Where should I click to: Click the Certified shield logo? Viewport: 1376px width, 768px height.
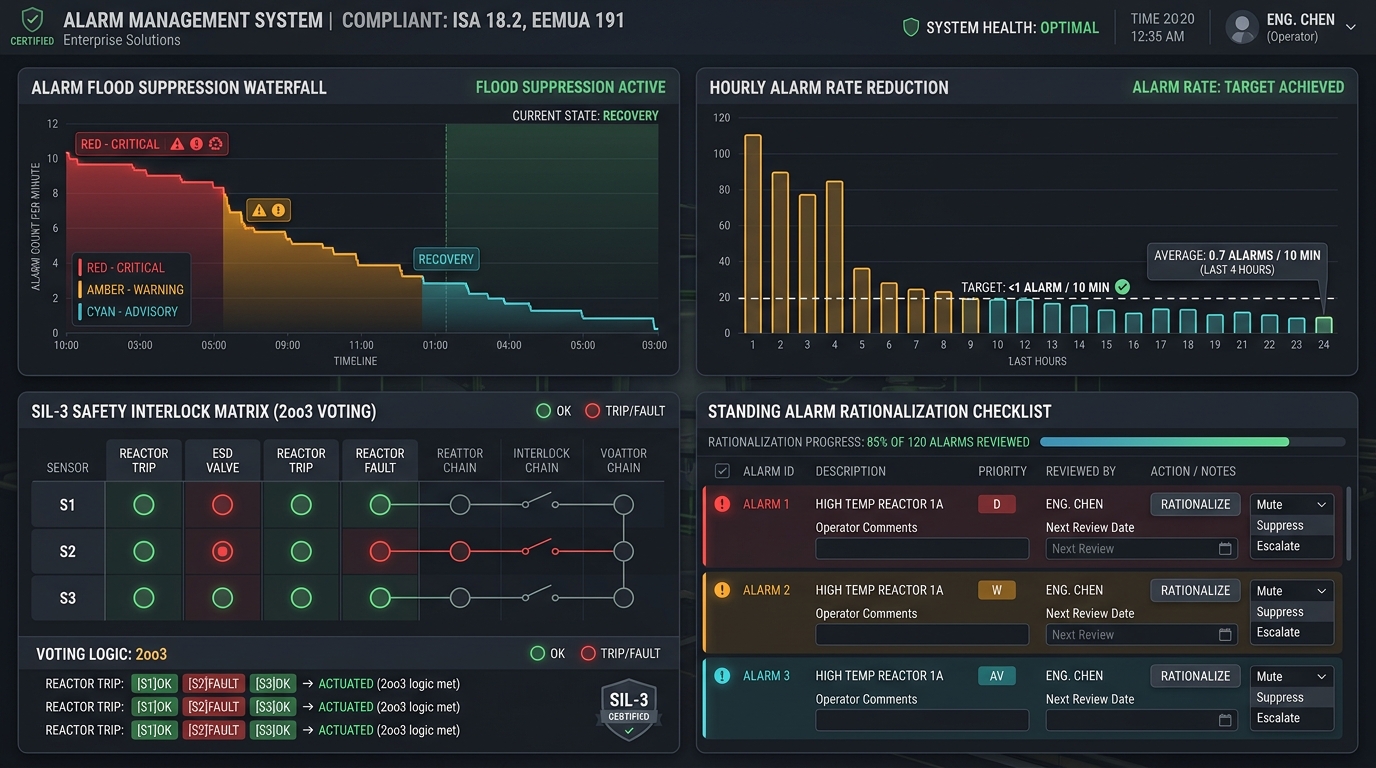coord(32,20)
